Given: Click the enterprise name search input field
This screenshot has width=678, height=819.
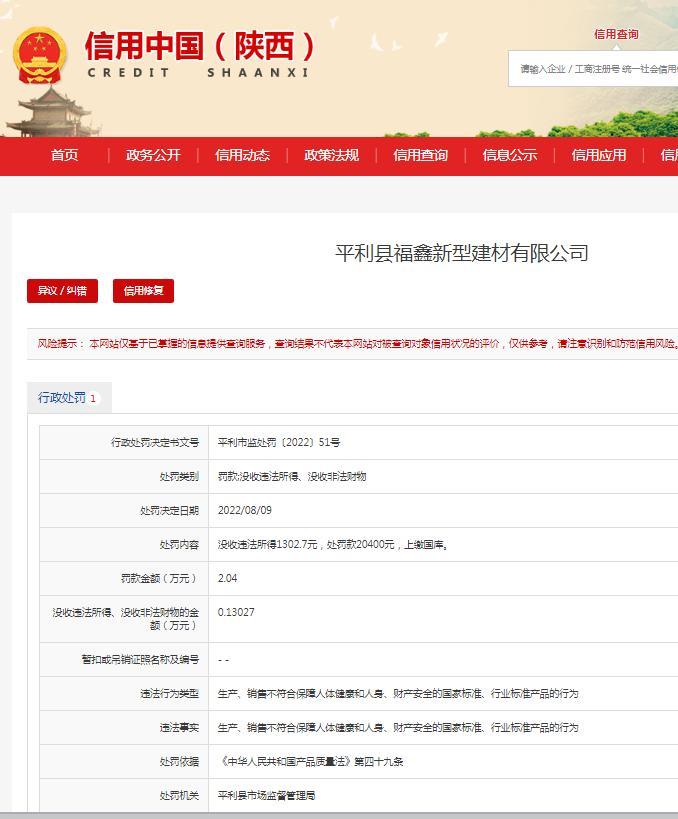Looking at the screenshot, I should click(x=593, y=69).
